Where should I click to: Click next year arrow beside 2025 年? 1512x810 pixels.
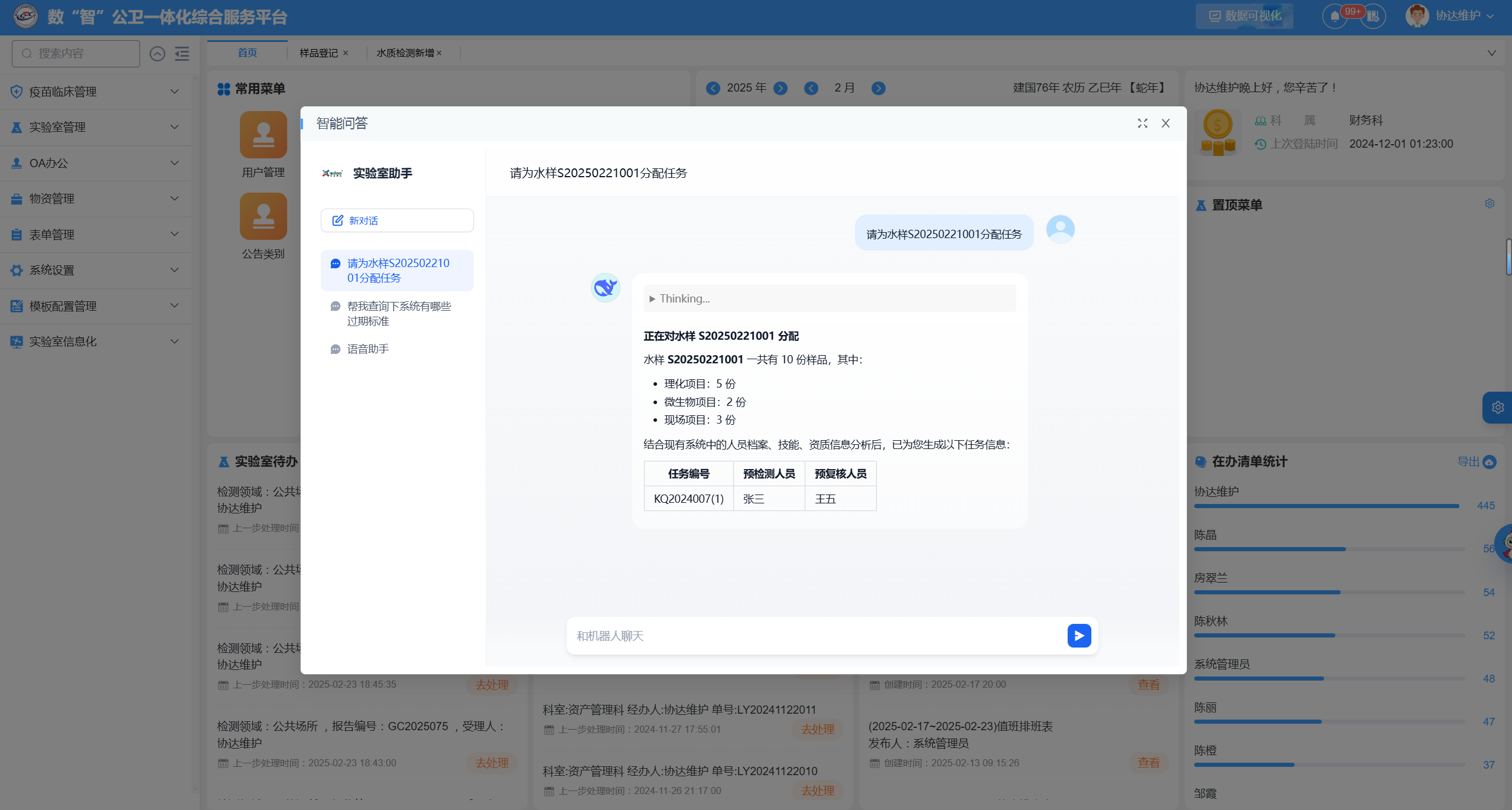[x=781, y=88]
